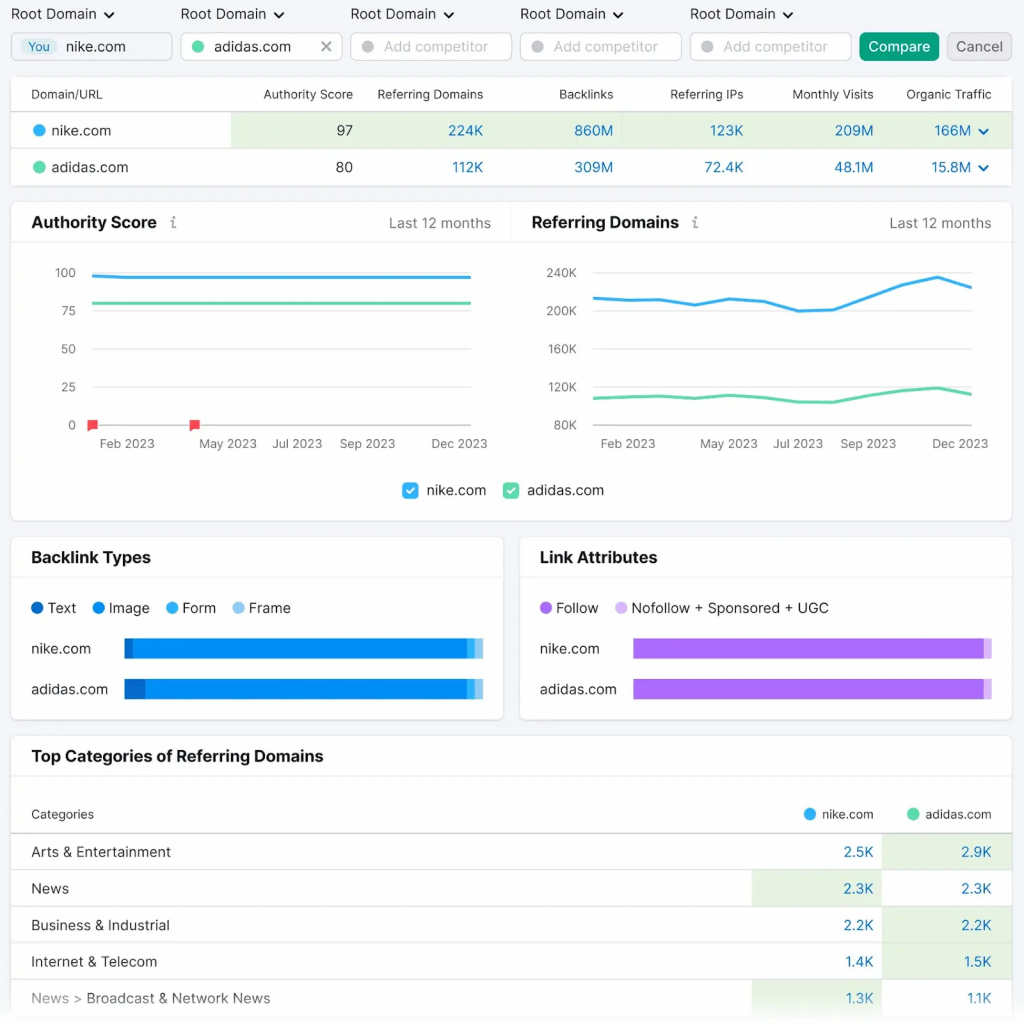Click the Referring Domains info icon
This screenshot has width=1024, height=1024.
coord(695,223)
